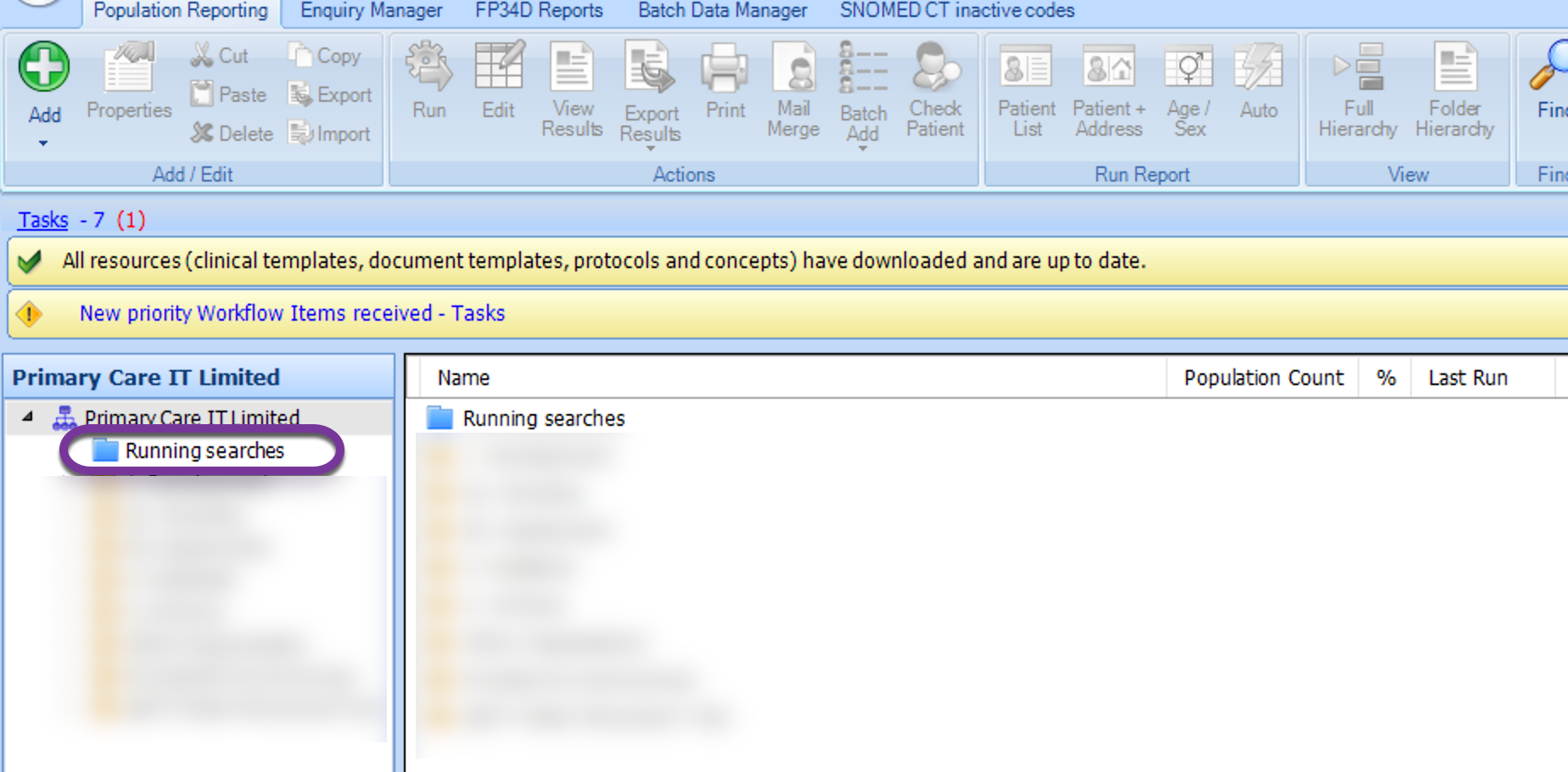Screen dimensions: 1568x772
Task: Collapse the Primary Care IT Limited tree node
Action: click(x=28, y=417)
